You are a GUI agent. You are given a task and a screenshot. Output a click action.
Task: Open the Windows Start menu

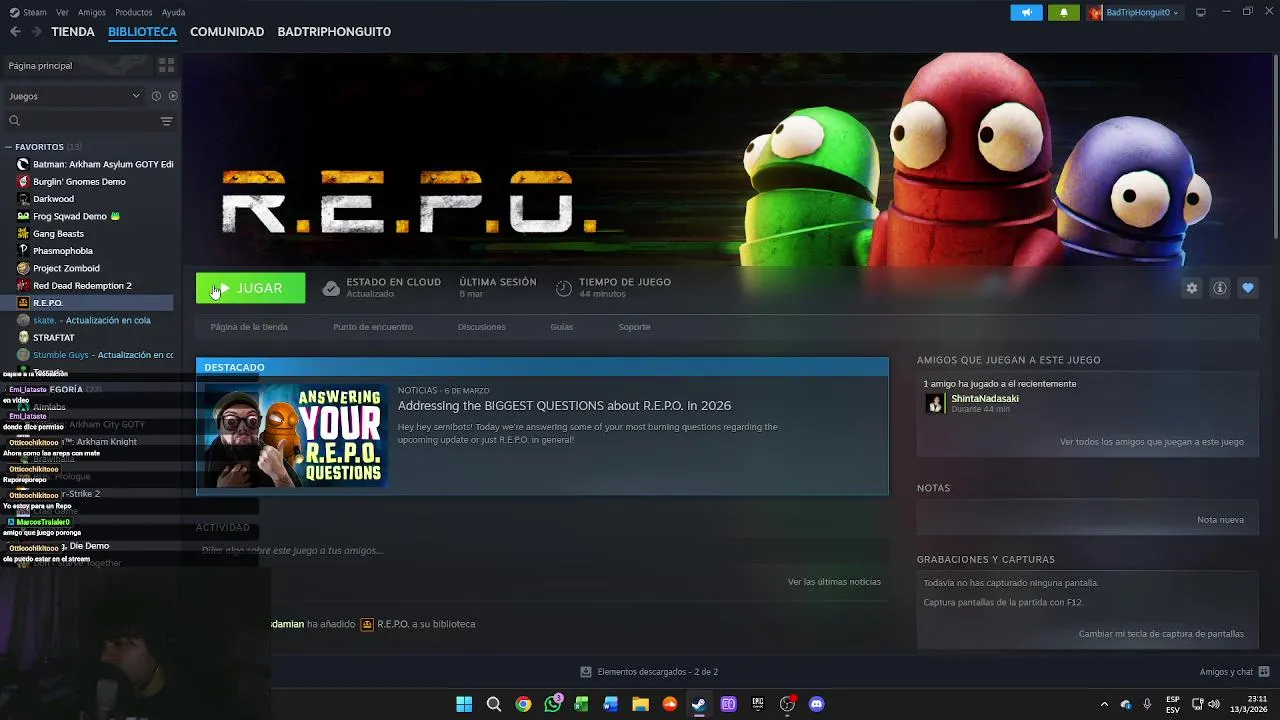(464, 704)
